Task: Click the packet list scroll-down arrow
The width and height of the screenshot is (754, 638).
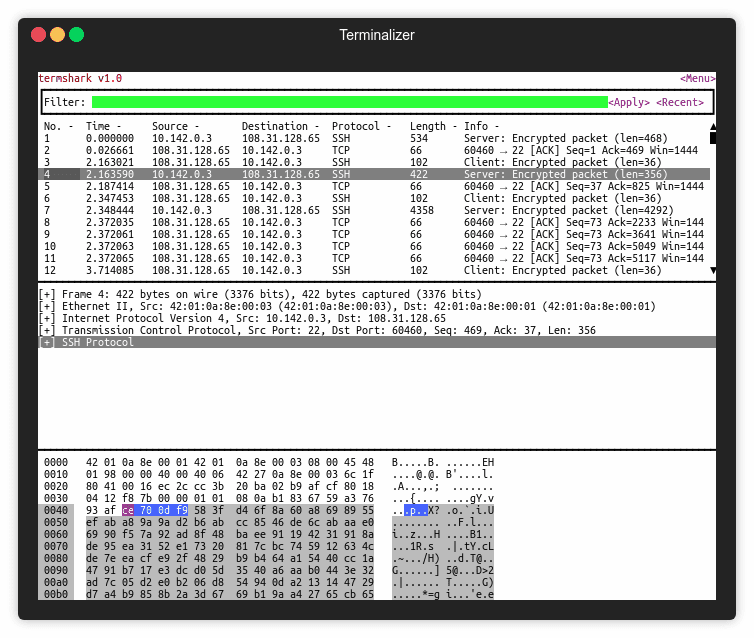Action: (x=713, y=270)
